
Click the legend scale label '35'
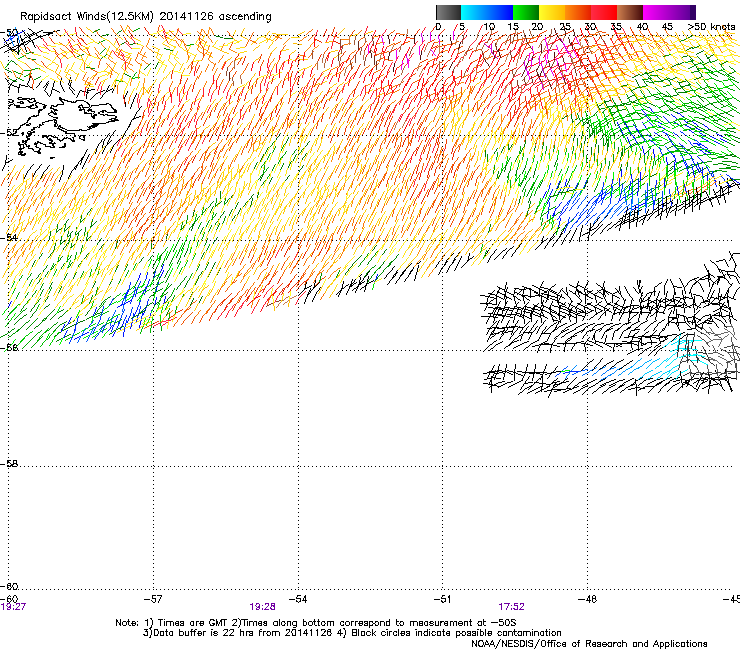coord(616,27)
